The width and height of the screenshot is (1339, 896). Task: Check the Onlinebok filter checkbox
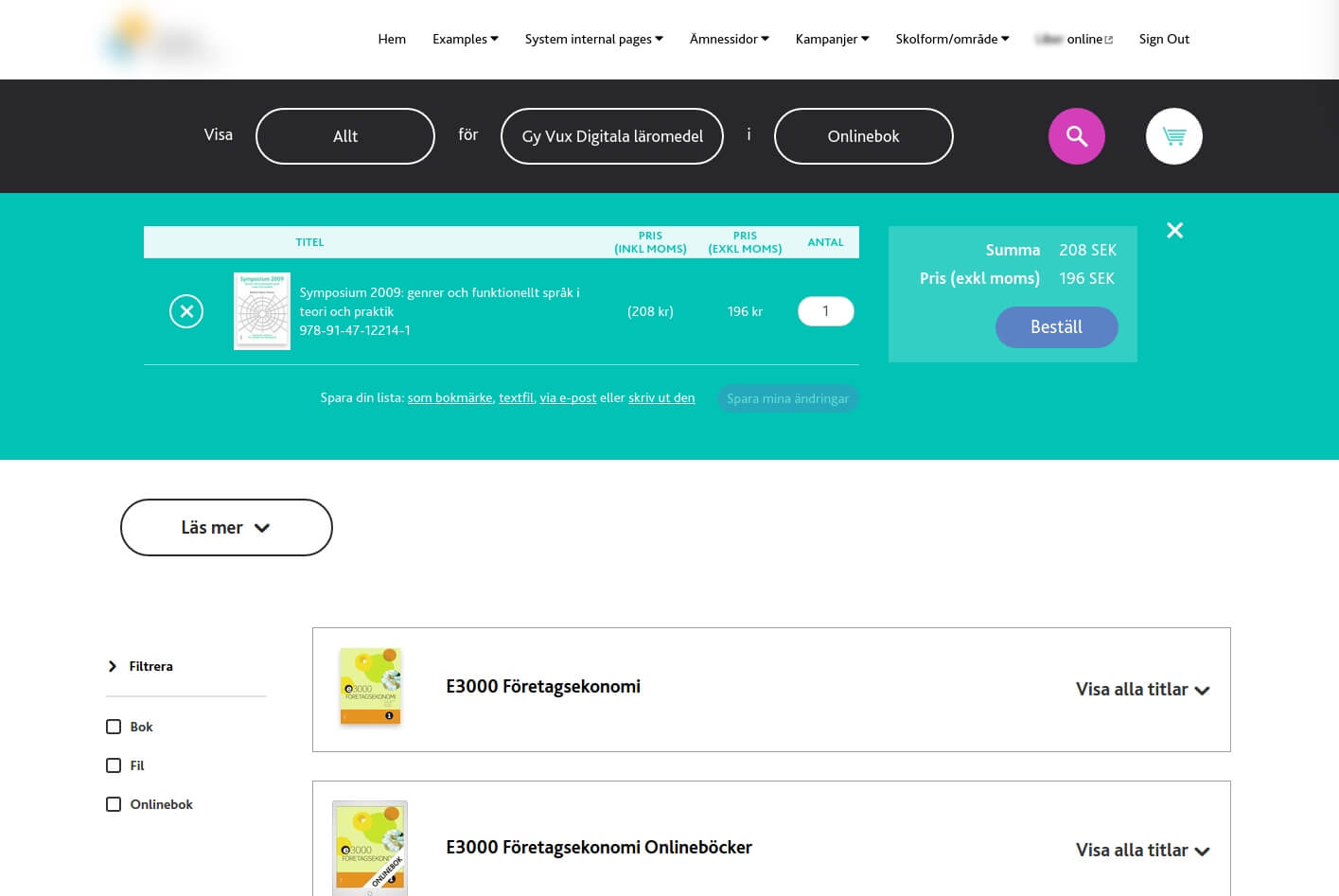tap(114, 804)
